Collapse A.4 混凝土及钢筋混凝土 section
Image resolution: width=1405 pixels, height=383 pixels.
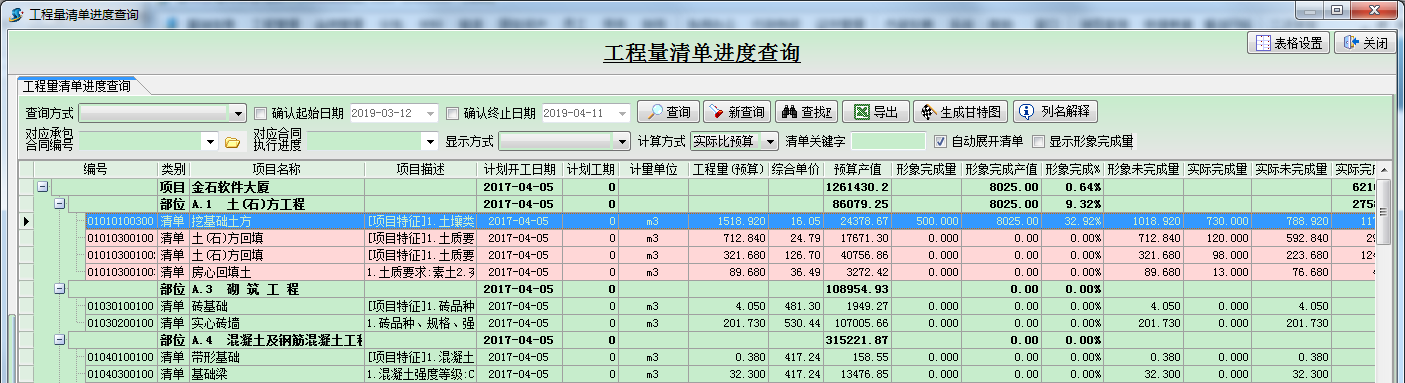(59, 339)
